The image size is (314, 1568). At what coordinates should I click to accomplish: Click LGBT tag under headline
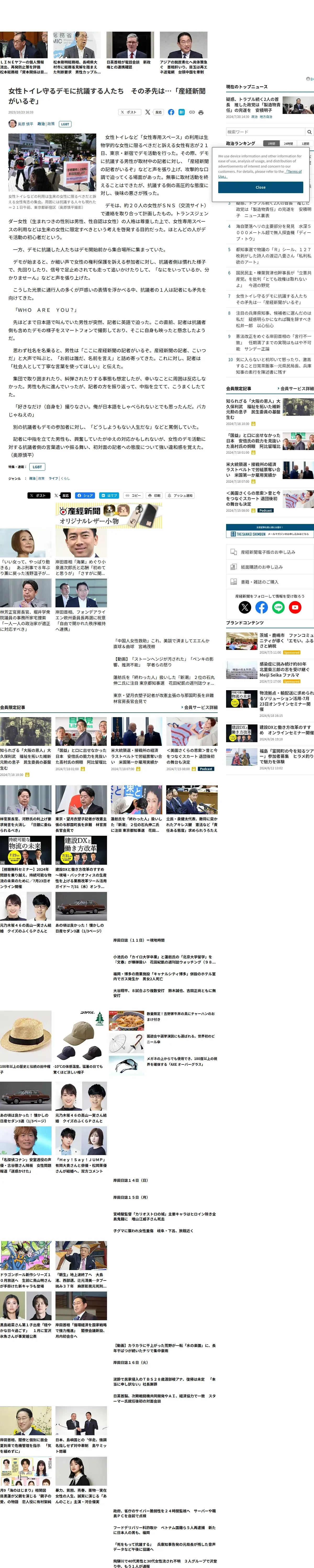tap(65, 124)
